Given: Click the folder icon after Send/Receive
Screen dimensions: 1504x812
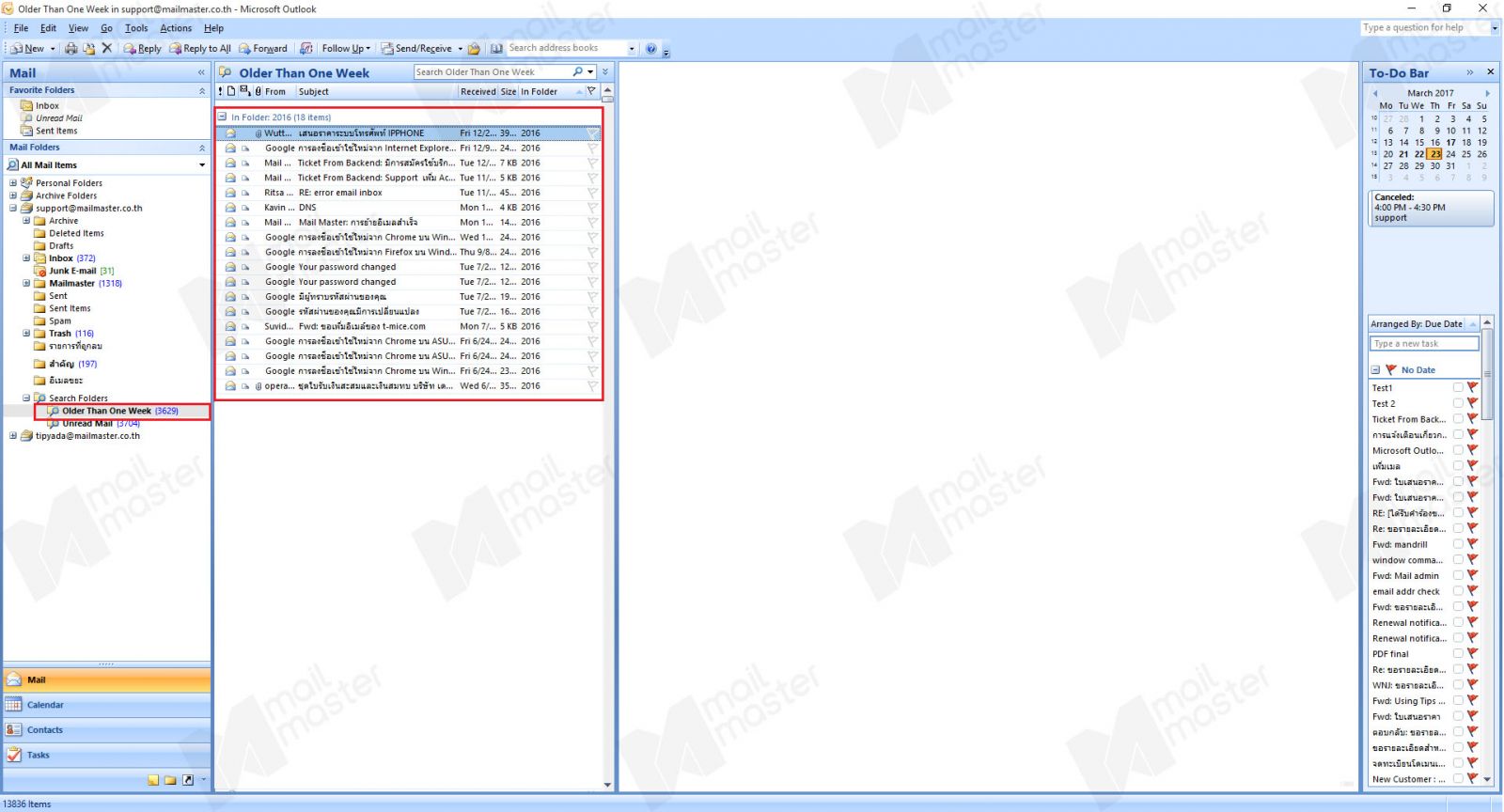Looking at the screenshot, I should pos(475,48).
